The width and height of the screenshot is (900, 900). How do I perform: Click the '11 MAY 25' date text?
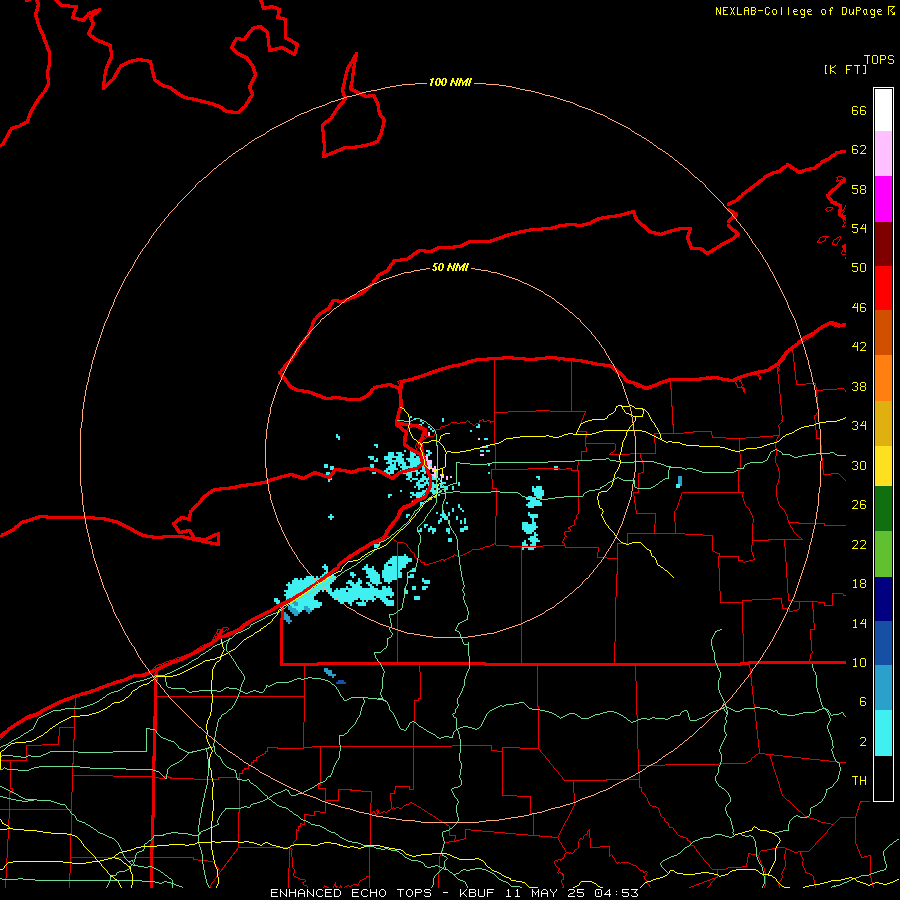pos(545,893)
